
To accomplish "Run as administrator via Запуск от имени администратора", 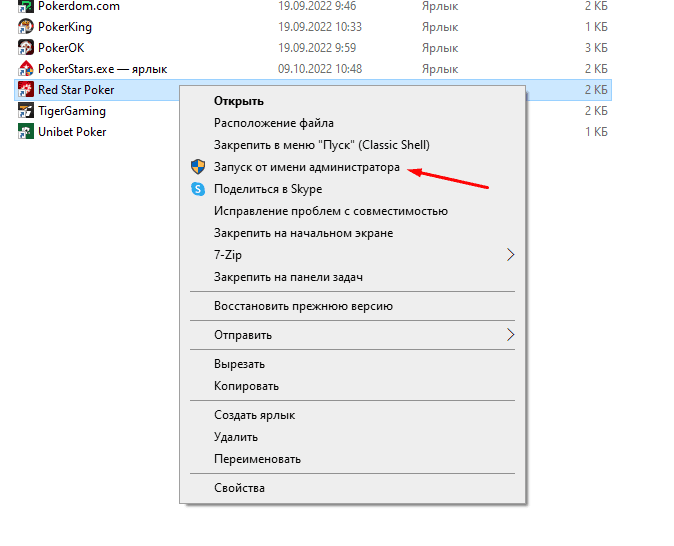I will [306, 167].
